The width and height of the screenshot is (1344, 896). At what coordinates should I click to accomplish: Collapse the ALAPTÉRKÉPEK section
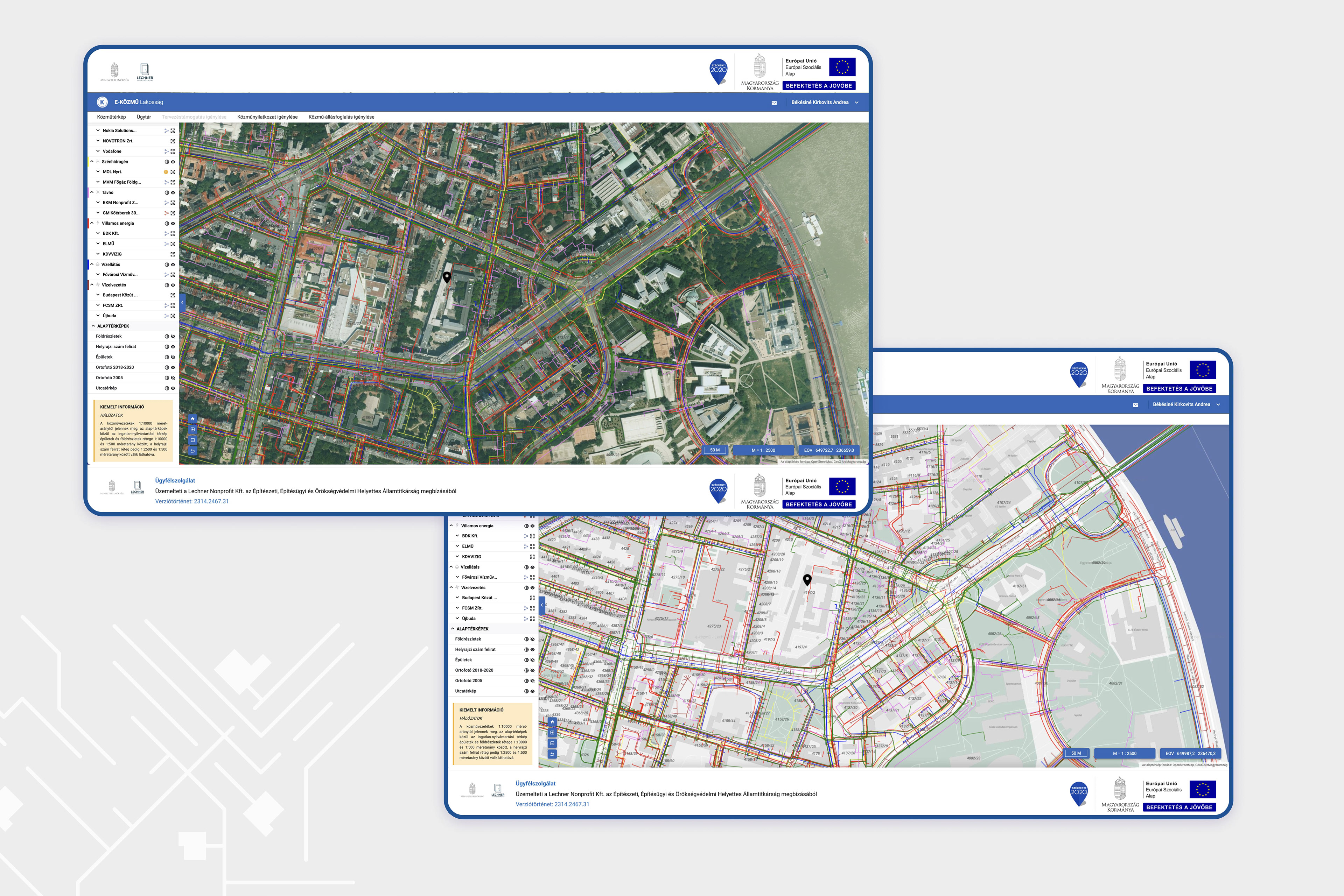pos(93,326)
